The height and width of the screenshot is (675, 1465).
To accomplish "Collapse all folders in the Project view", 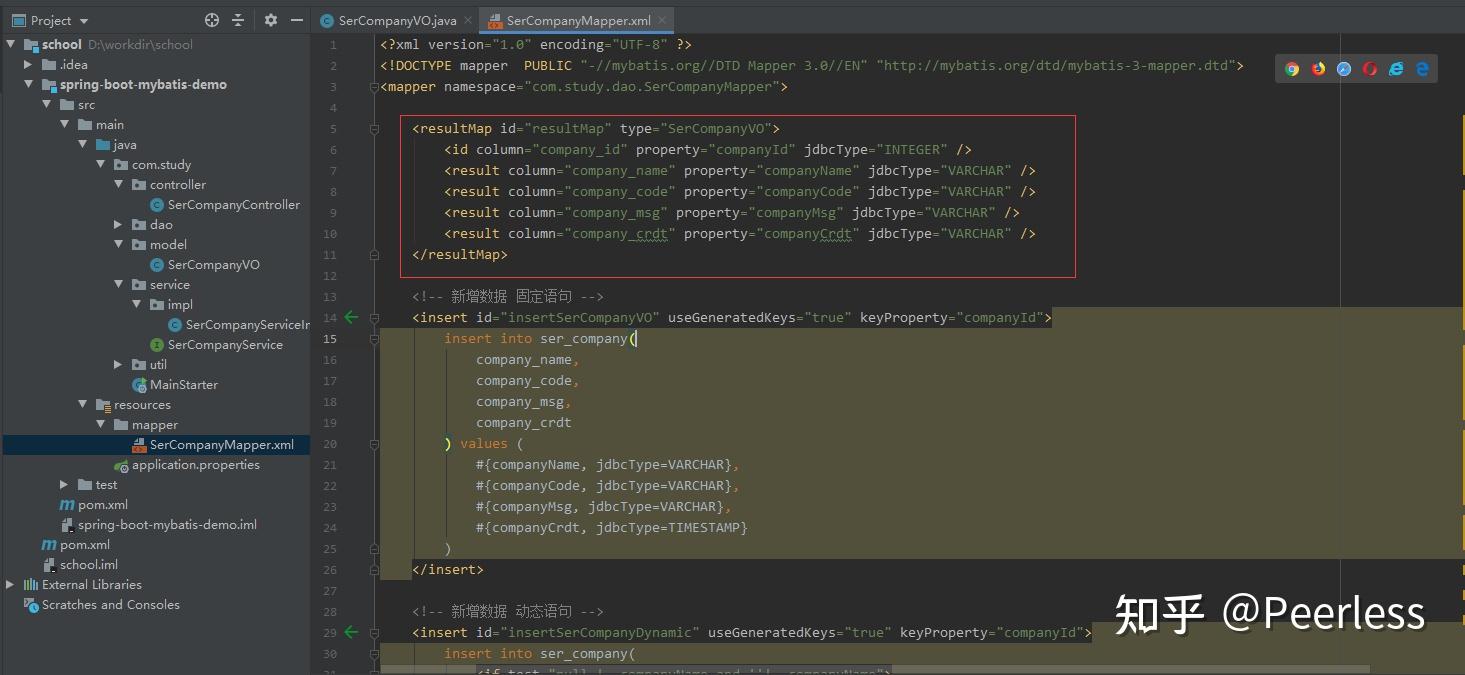I will (238, 20).
